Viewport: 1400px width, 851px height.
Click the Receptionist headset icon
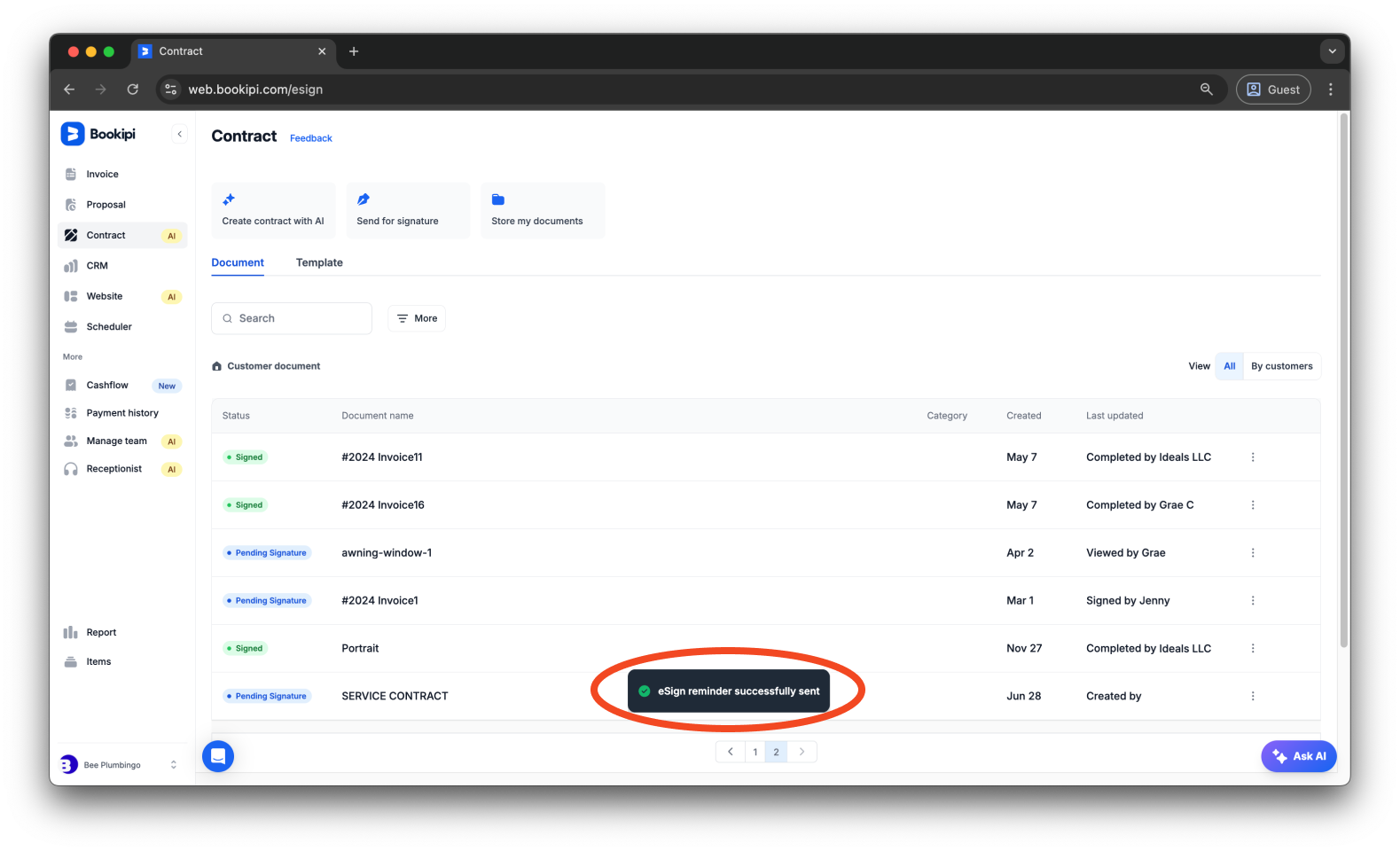tap(71, 469)
